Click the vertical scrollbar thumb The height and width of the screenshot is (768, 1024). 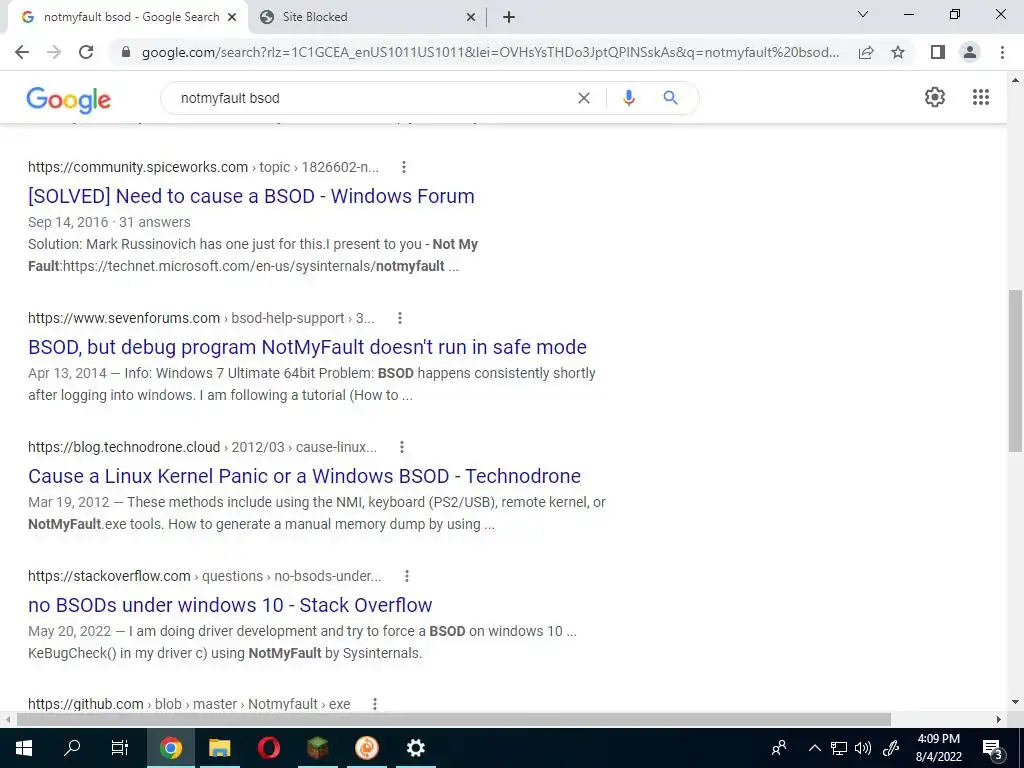(1015, 370)
